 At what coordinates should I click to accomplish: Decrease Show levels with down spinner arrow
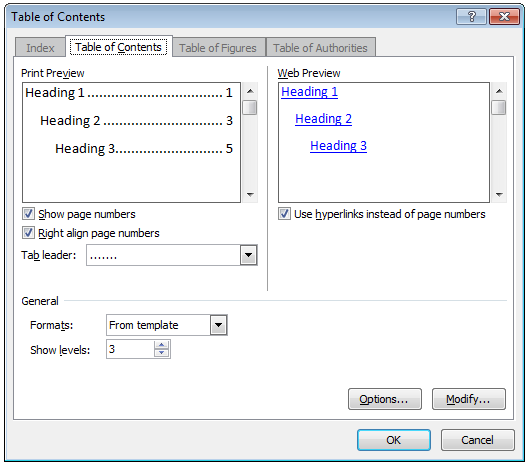162,353
